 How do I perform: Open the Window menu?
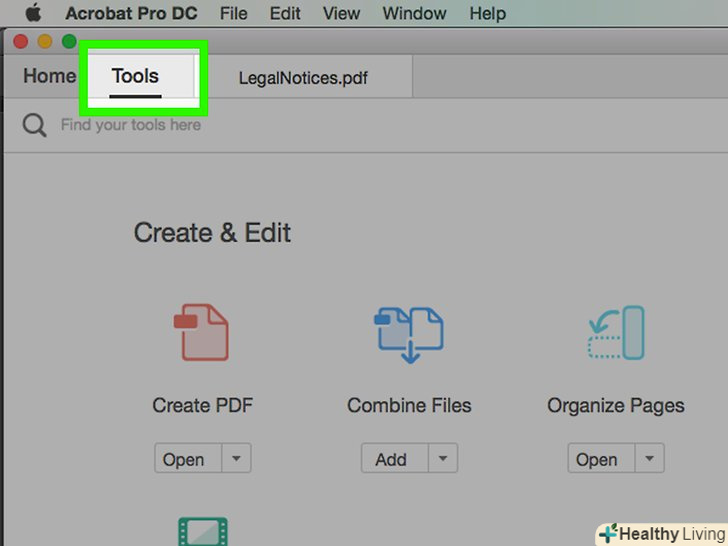414,13
